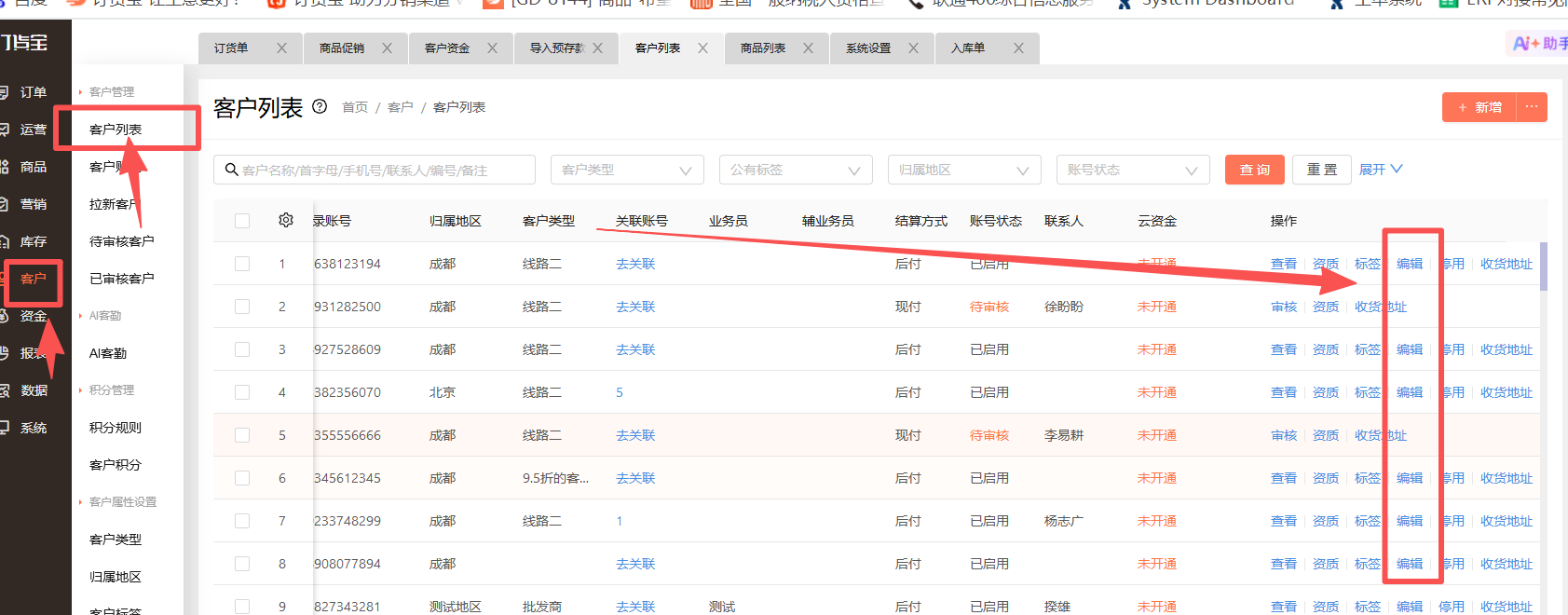Open 已审核客户 in the sidebar menu
1568x615 pixels.
click(x=122, y=279)
